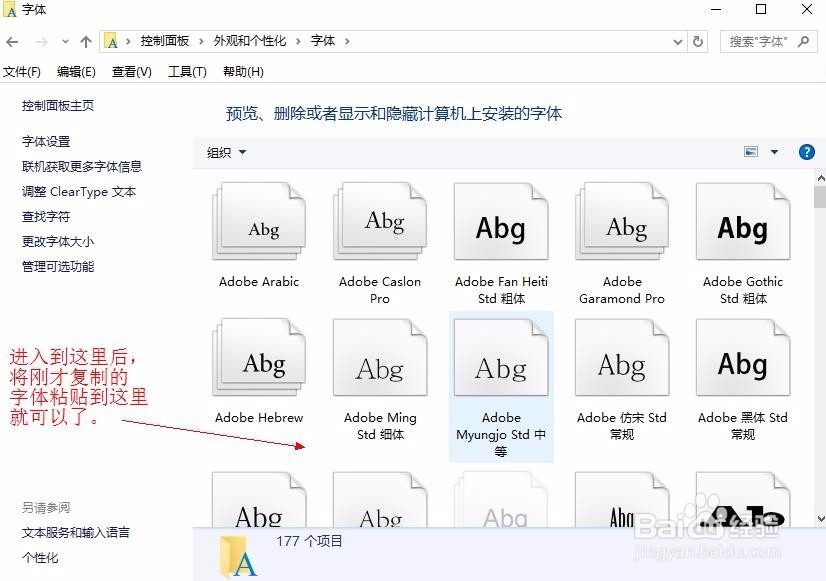The image size is (826, 581).
Task: Open 字体设置 link
Action: [46, 142]
